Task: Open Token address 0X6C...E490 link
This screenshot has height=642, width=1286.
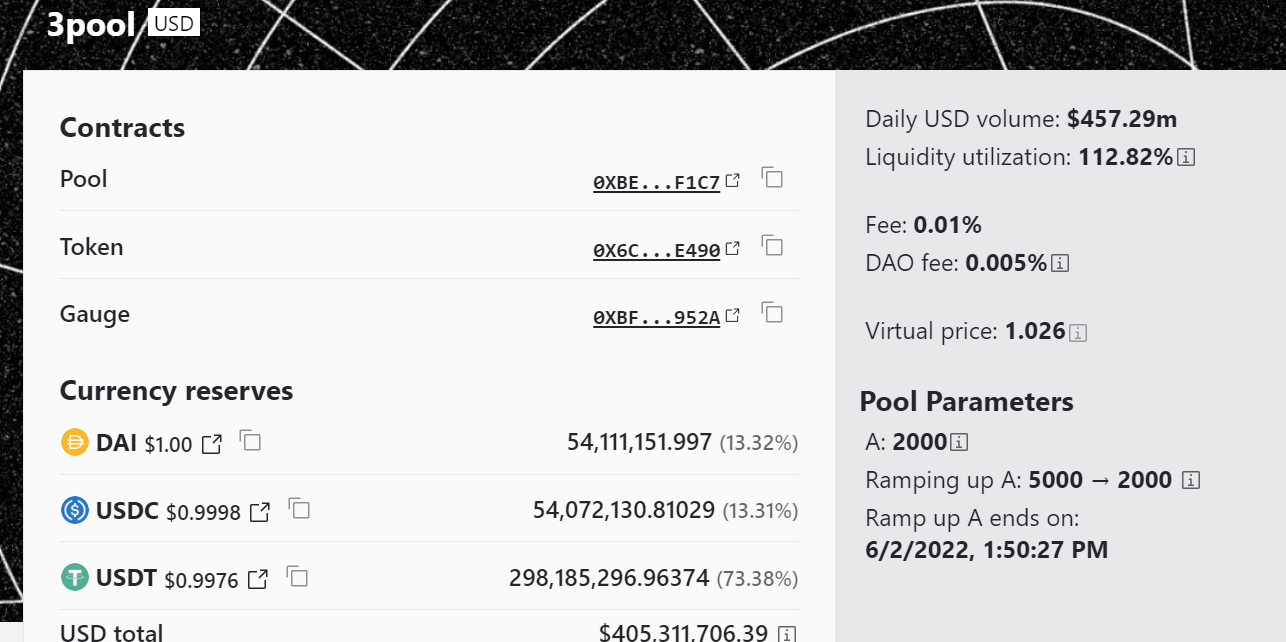Action: (x=657, y=250)
